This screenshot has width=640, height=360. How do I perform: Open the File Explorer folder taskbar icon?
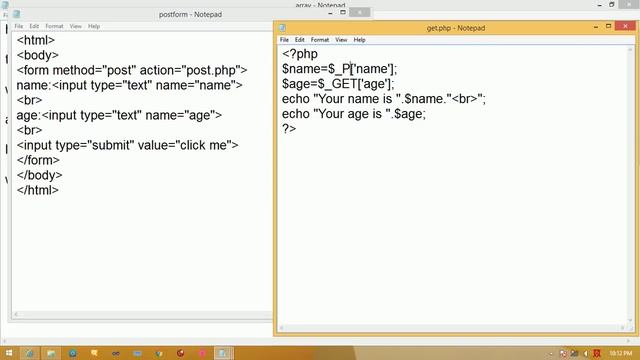[51, 353]
